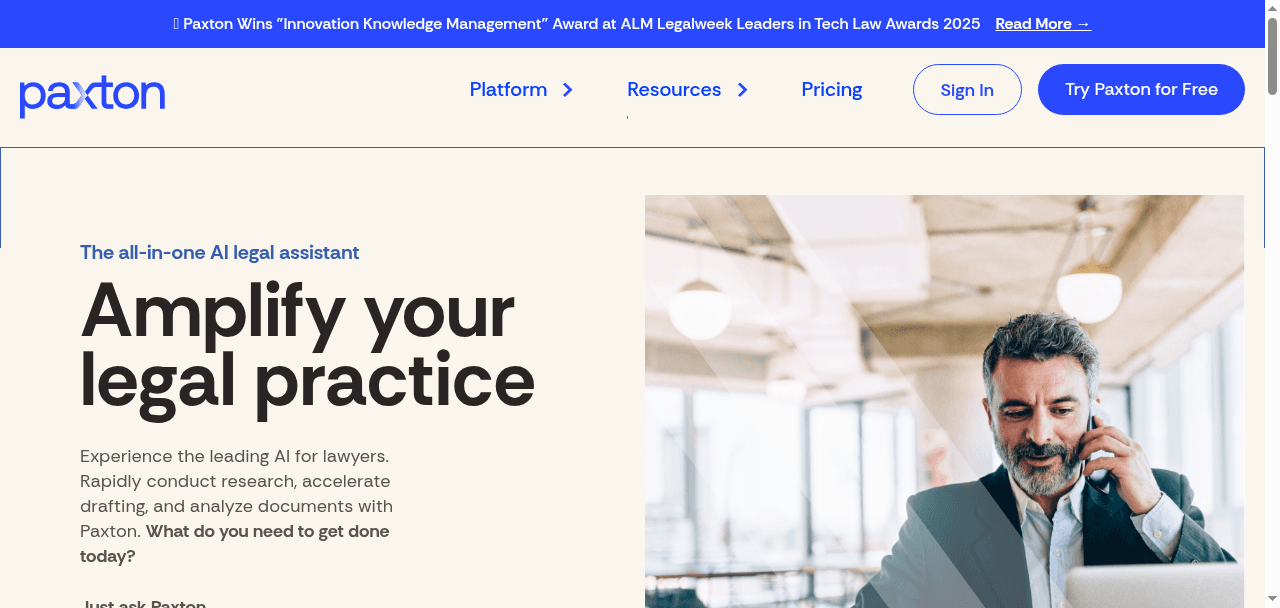Click 'Experience the leading AI for lawyers' paragraph

pyautogui.click(x=237, y=506)
